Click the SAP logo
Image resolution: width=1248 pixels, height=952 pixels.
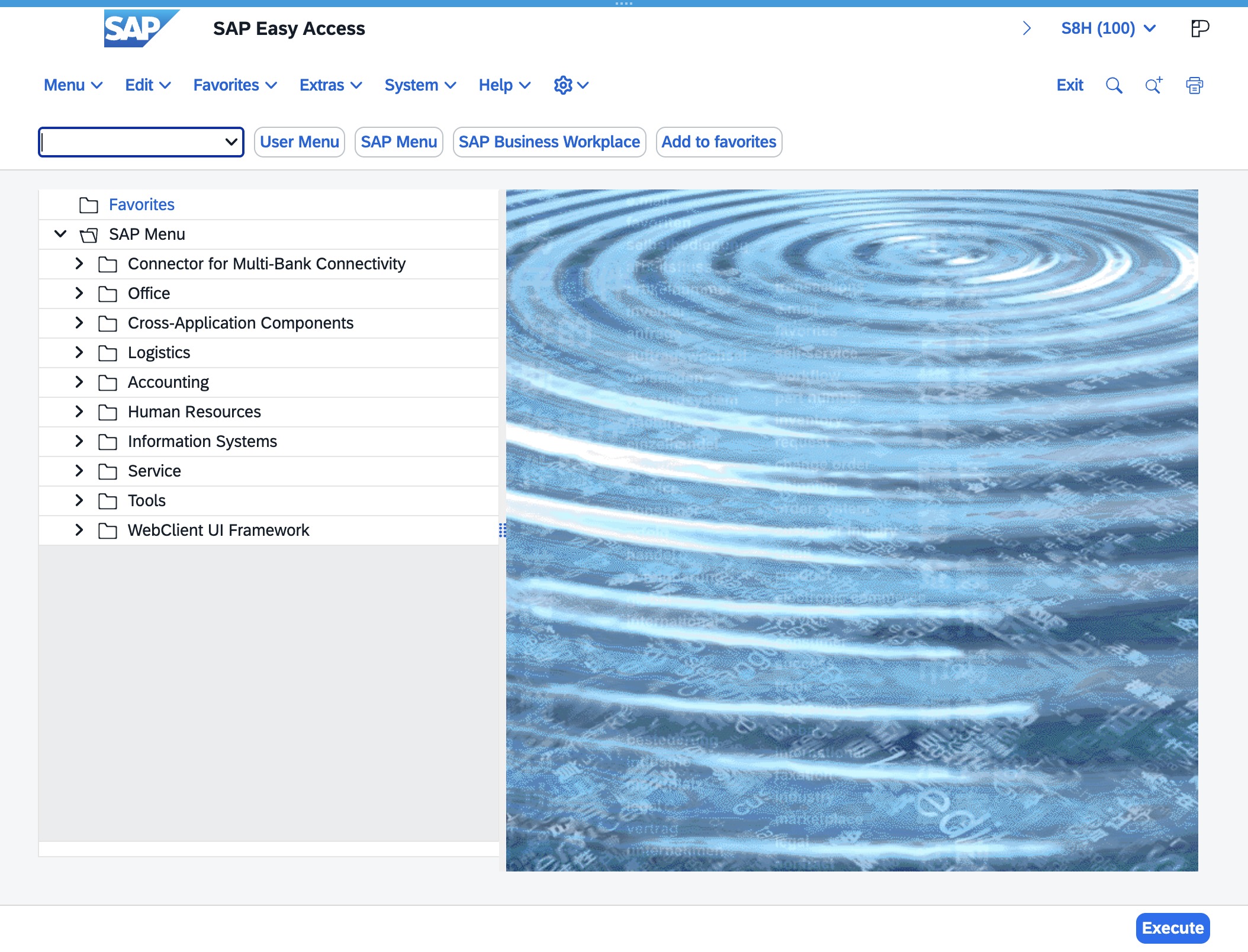[x=141, y=28]
